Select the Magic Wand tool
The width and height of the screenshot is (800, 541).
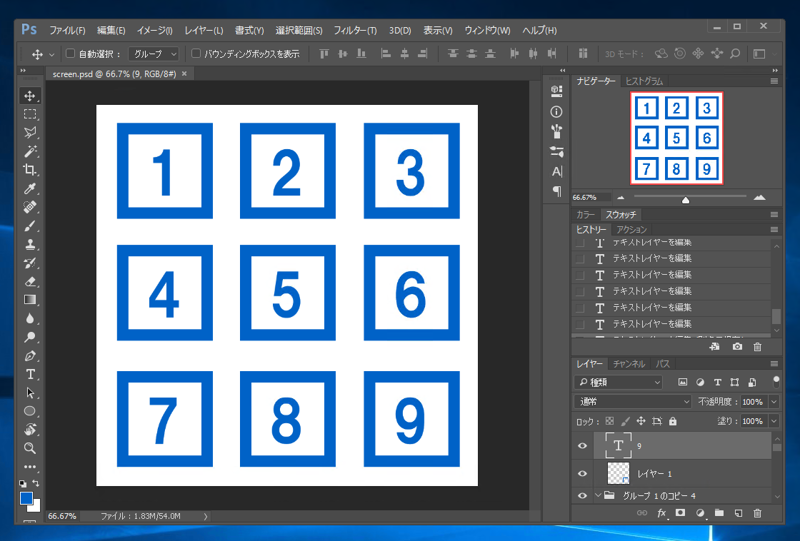[30, 152]
